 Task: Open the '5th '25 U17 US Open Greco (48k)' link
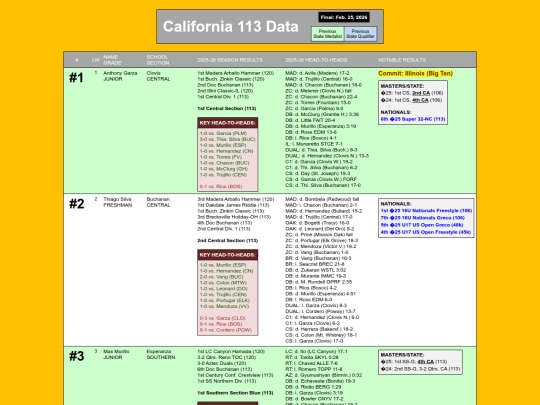tap(422, 225)
